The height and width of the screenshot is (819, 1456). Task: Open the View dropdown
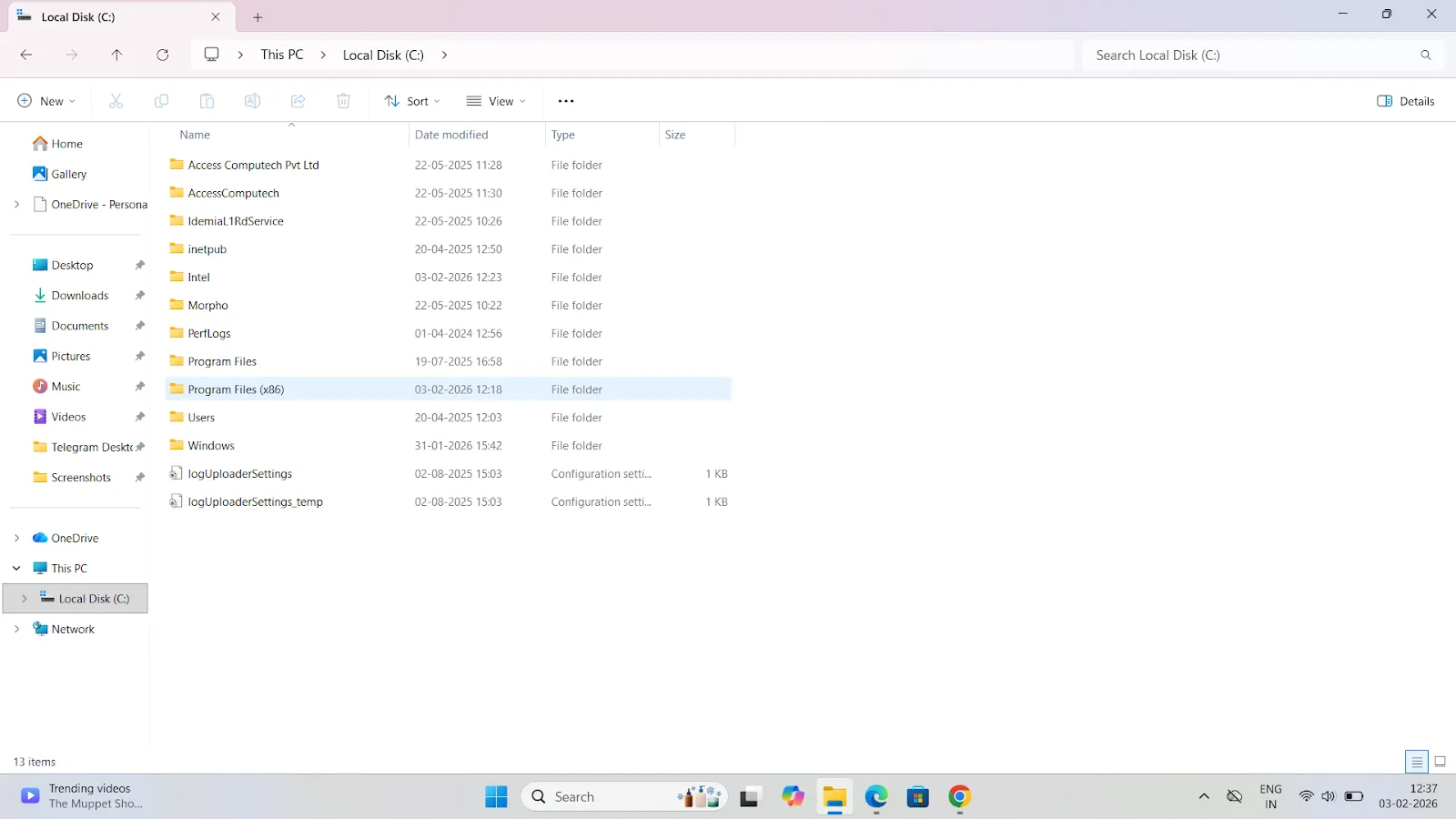(496, 101)
